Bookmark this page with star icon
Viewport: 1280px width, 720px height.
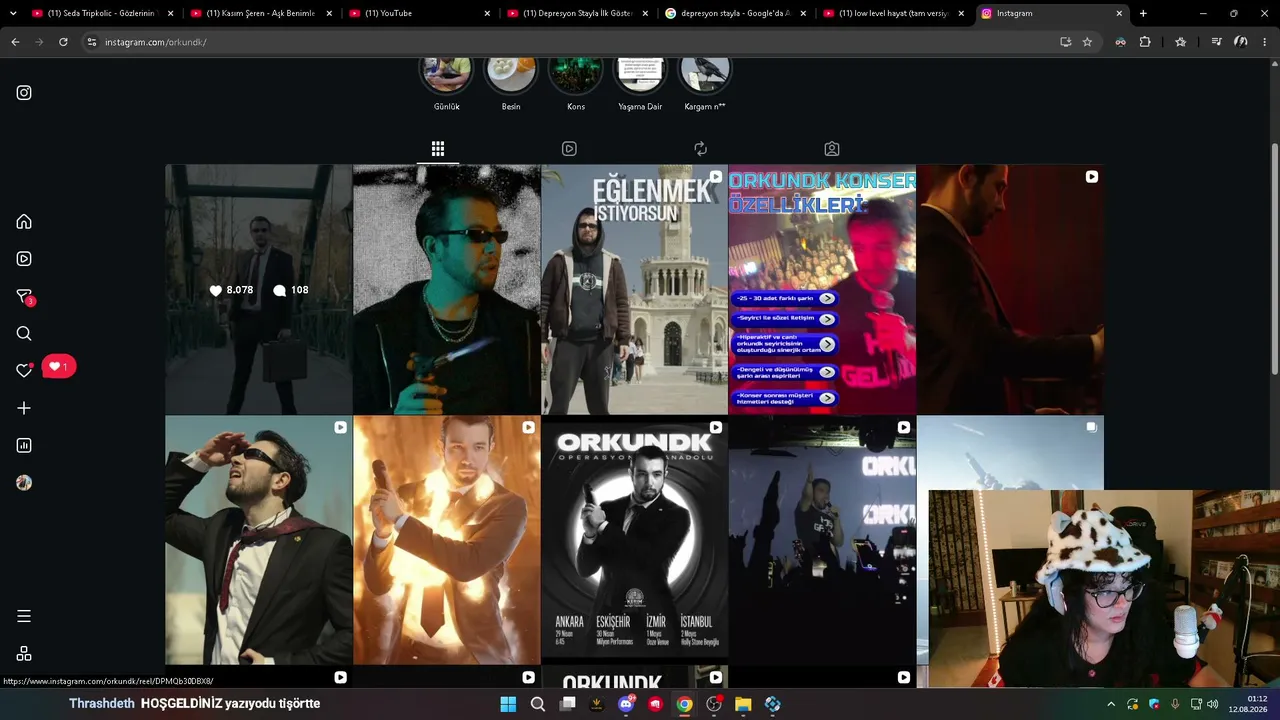point(1087,42)
